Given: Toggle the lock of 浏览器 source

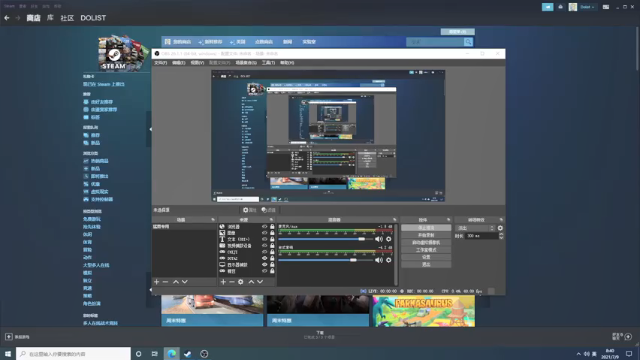Looking at the screenshot, I should click(272, 227).
